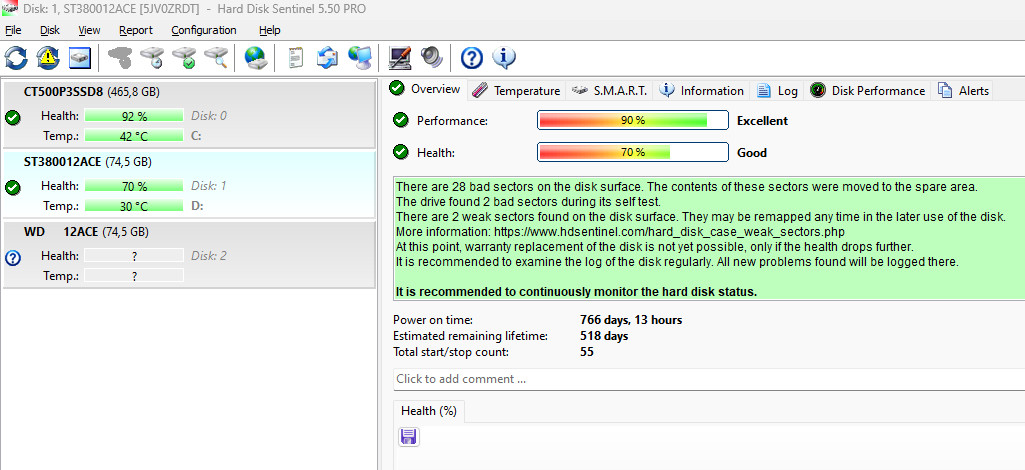Viewport: 1025px width, 470px height.
Task: Click the Health 70% bar in Overview
Action: [632, 153]
